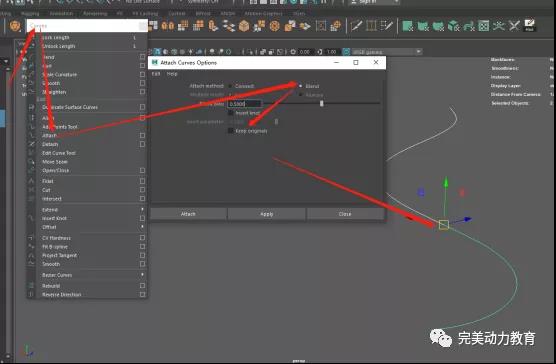The image size is (556, 364).
Task: Click the notepad edit icon at shelf end
Action: [529, 25]
